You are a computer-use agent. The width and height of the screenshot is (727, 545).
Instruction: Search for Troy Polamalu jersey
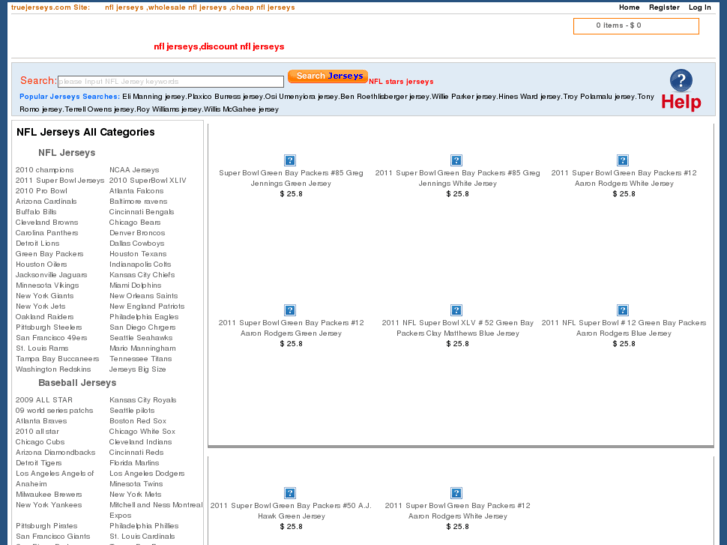[x=599, y=96]
